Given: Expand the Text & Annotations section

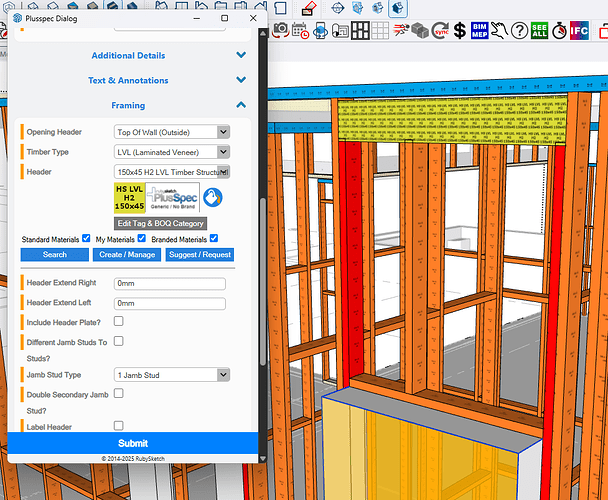Looking at the screenshot, I should pyautogui.click(x=128, y=81).
